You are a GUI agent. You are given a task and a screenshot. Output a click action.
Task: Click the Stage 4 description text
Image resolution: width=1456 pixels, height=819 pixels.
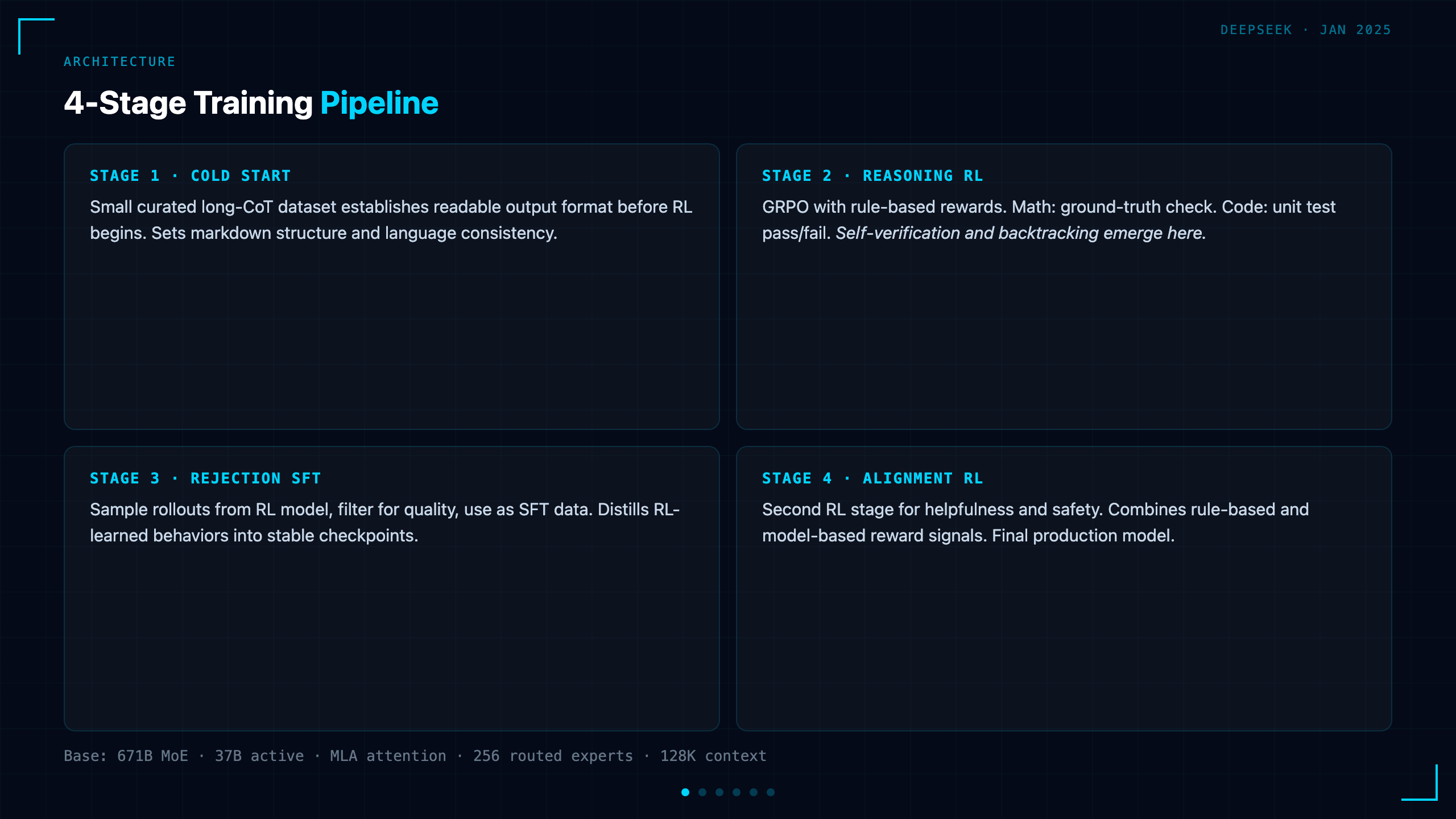click(1035, 522)
